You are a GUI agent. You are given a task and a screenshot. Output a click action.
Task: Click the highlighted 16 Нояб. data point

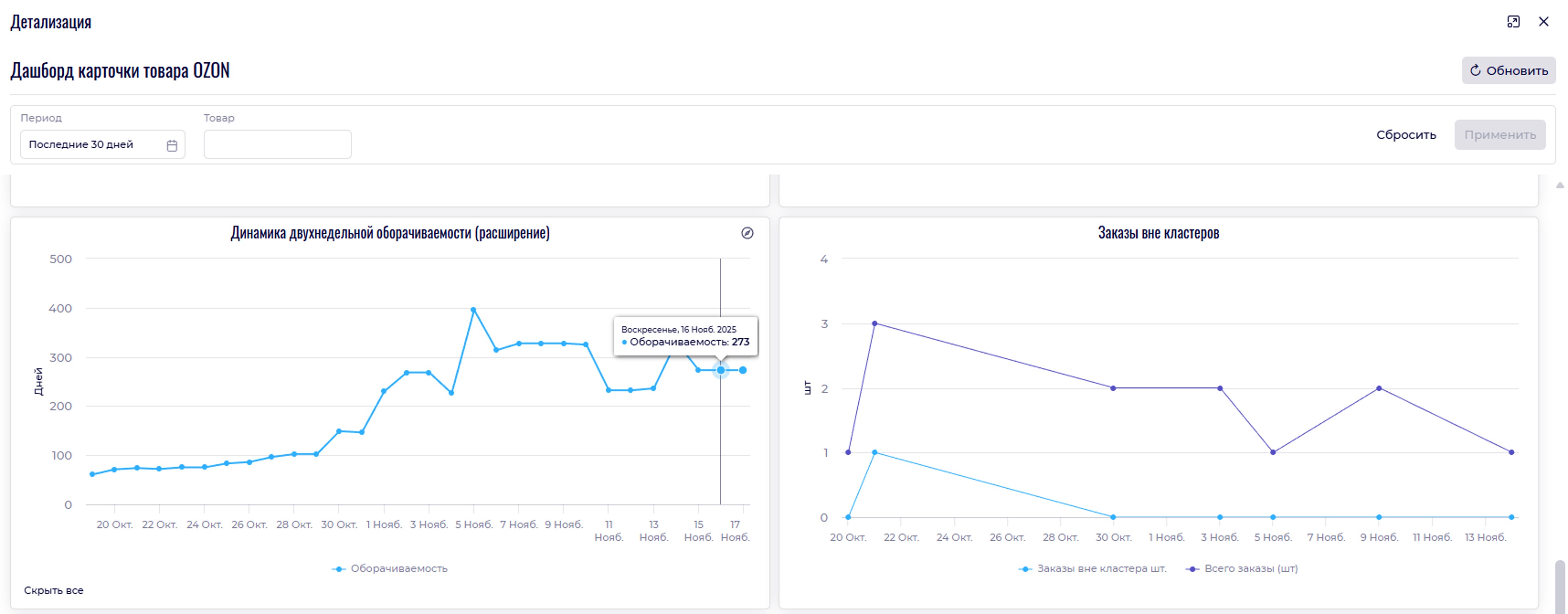point(720,370)
